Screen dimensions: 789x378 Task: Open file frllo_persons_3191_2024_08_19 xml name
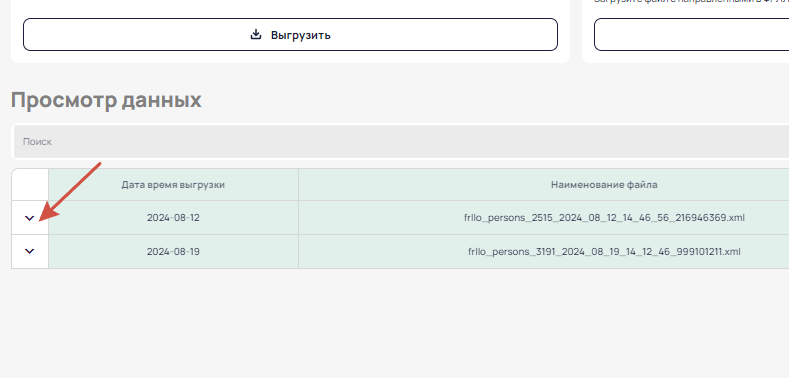(604, 251)
